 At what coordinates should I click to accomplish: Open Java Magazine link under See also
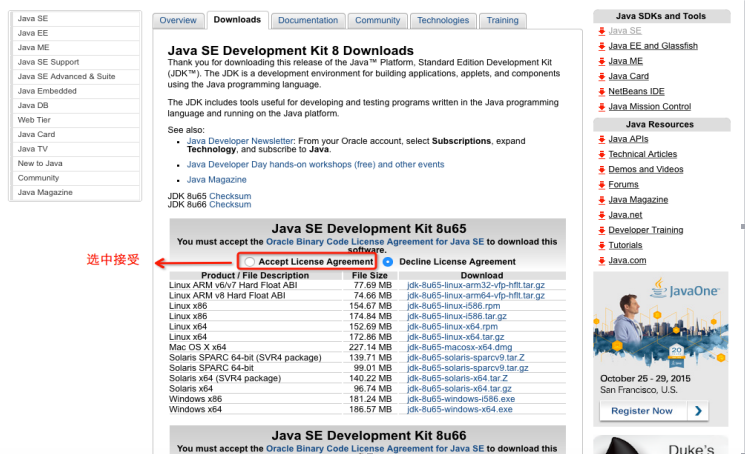[217, 180]
